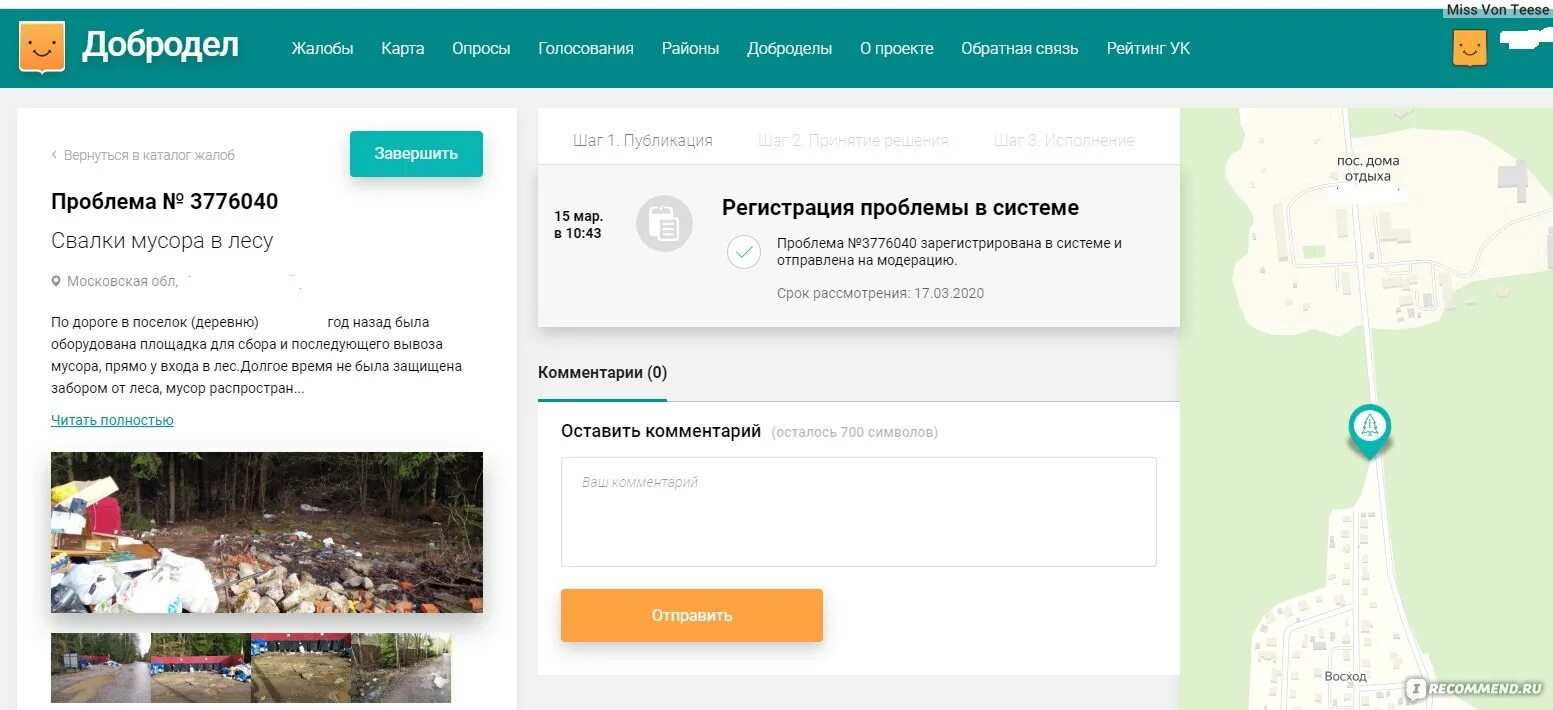Expand text via Читать полностью link
This screenshot has width=1553, height=710.
point(112,420)
